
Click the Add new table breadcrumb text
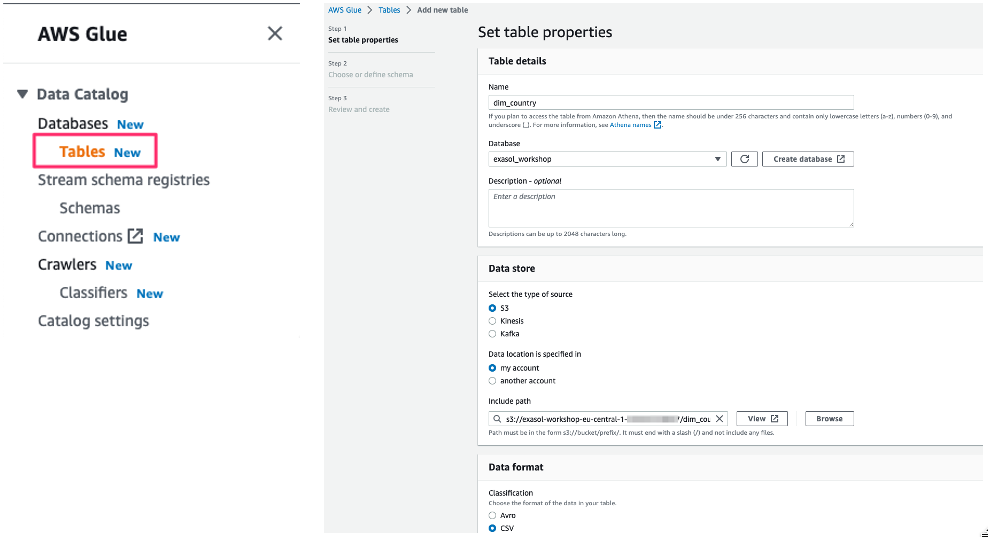(x=442, y=10)
